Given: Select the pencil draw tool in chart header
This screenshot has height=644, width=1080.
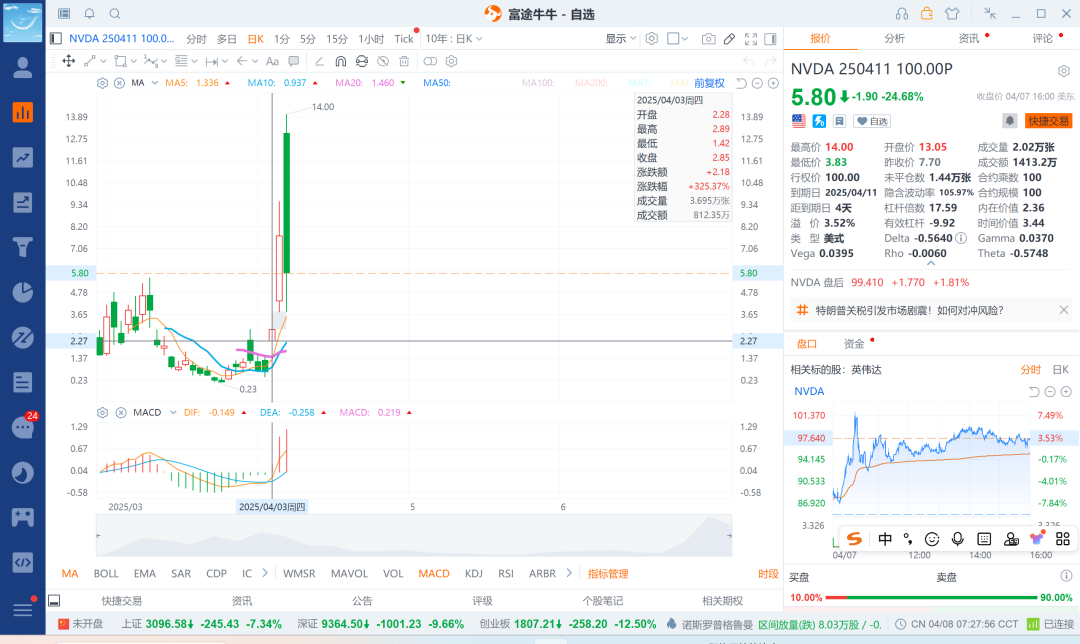Looking at the screenshot, I should coord(729,39).
